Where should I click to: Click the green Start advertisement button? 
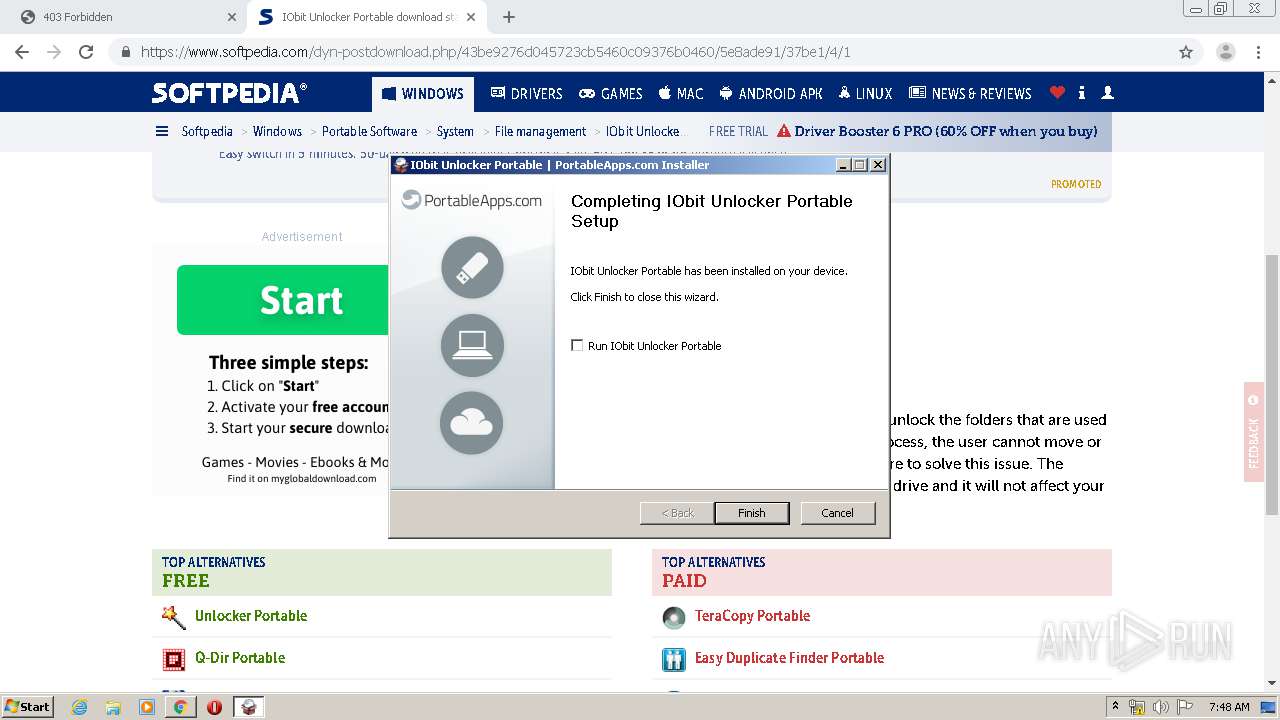tap(282, 300)
